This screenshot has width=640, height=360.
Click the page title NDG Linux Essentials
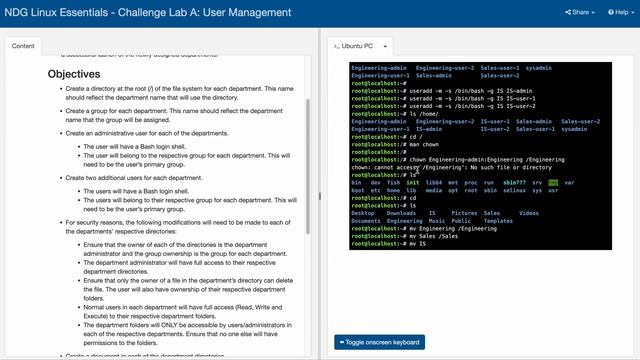[148, 12]
